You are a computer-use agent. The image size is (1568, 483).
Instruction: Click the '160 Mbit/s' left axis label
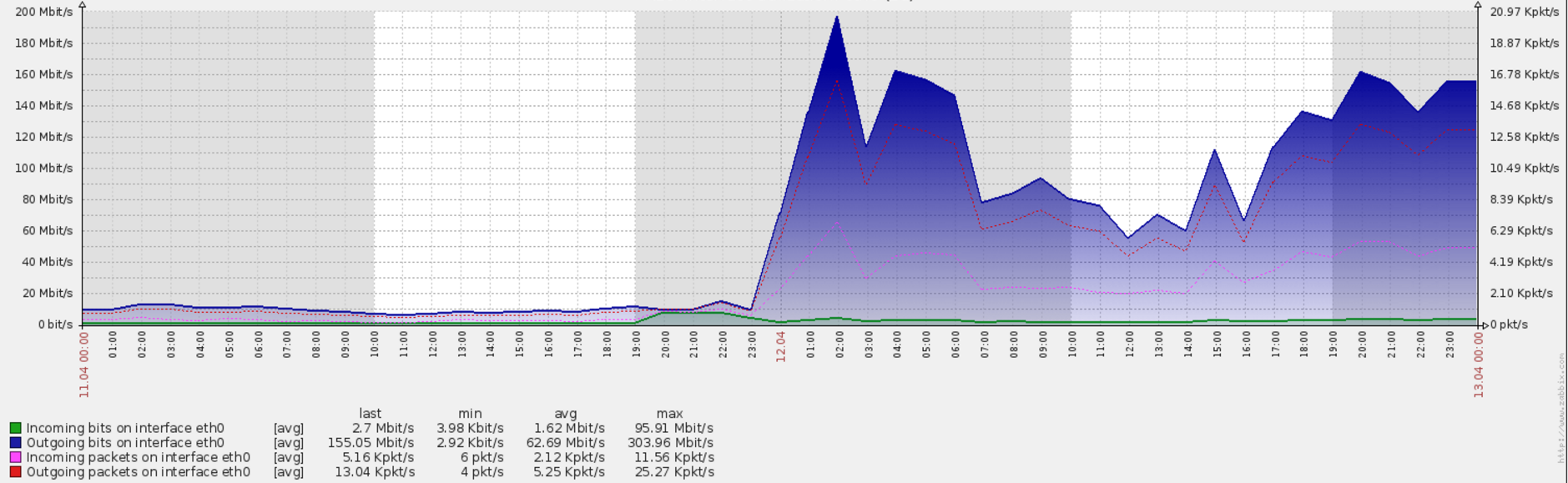pyautogui.click(x=44, y=74)
